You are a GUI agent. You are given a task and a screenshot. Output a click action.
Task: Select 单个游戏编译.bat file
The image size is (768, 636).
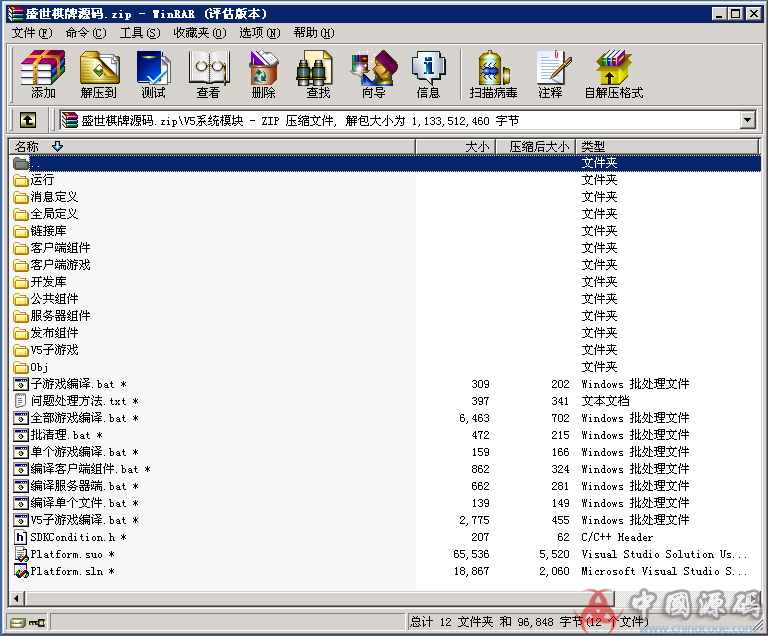coord(76,452)
